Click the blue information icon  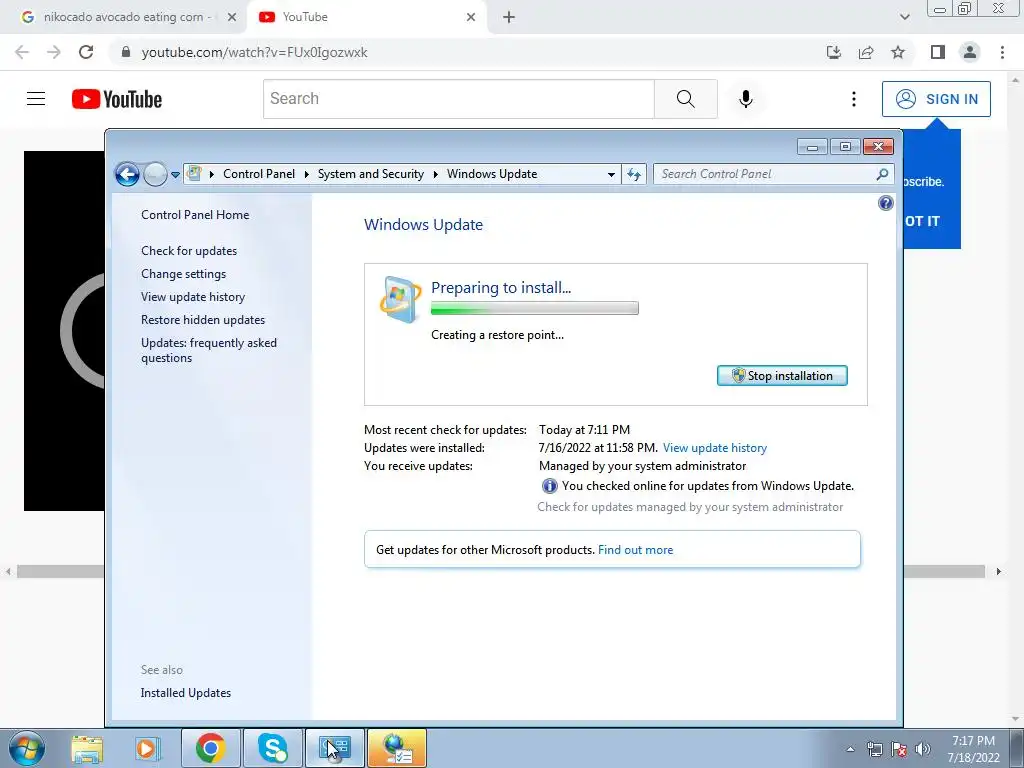tap(549, 486)
